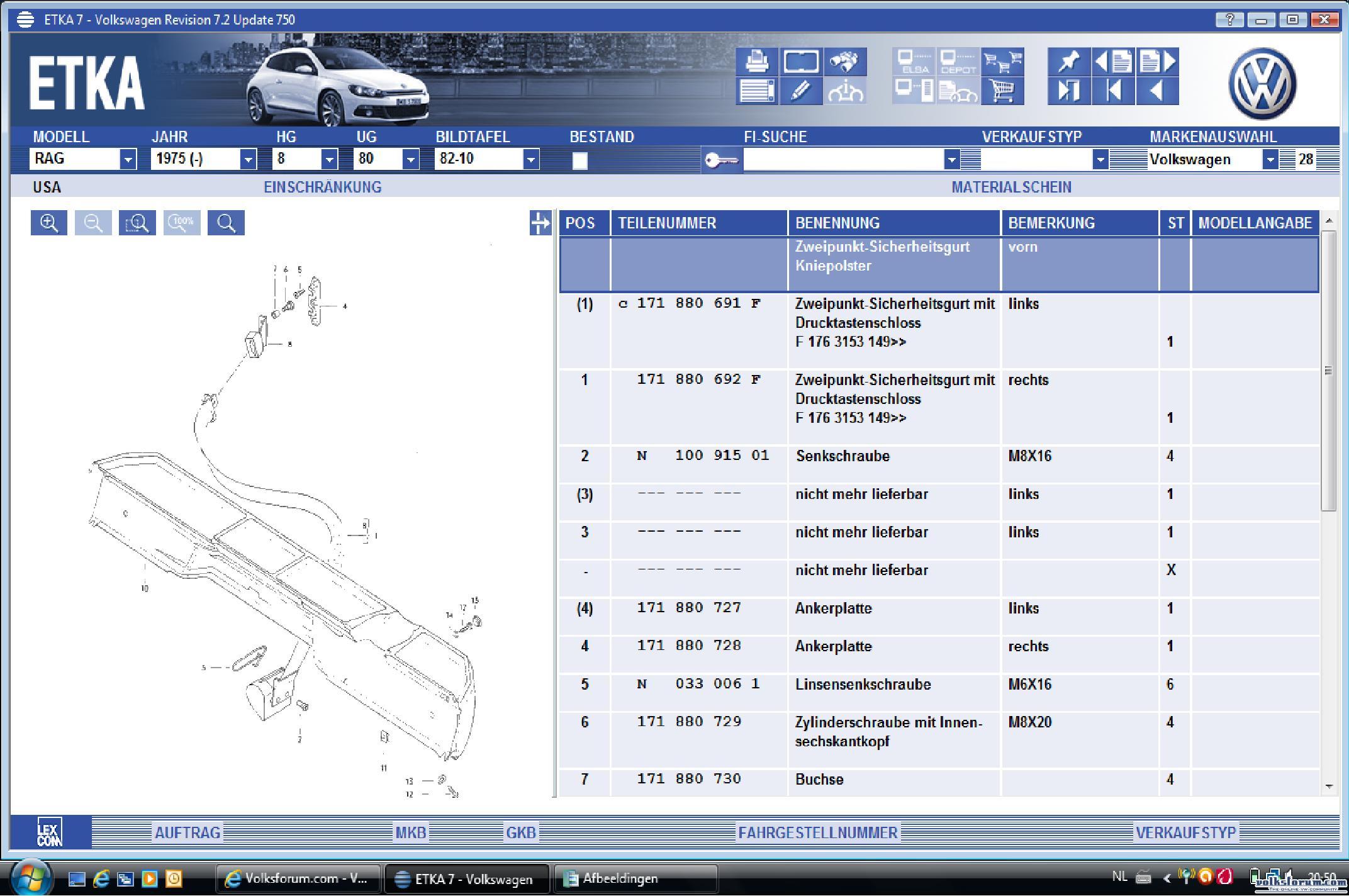Open the ELSA link icon
The width and height of the screenshot is (1349, 896).
(914, 62)
